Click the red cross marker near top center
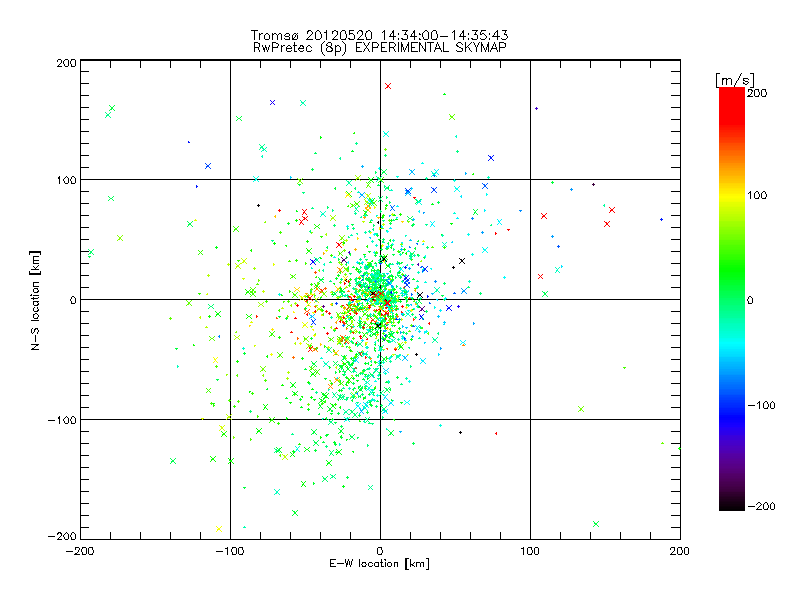 pyautogui.click(x=388, y=86)
